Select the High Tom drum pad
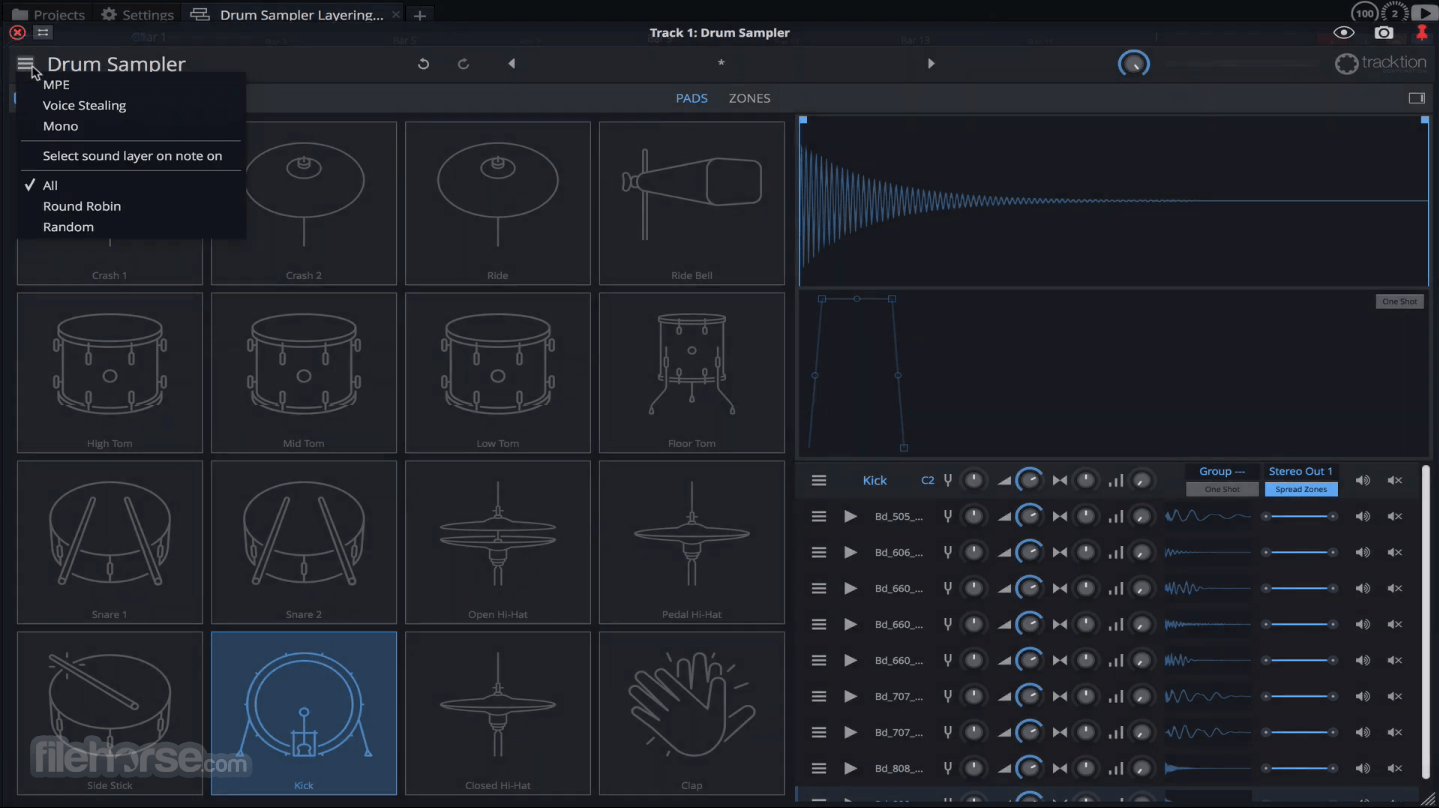 point(110,372)
